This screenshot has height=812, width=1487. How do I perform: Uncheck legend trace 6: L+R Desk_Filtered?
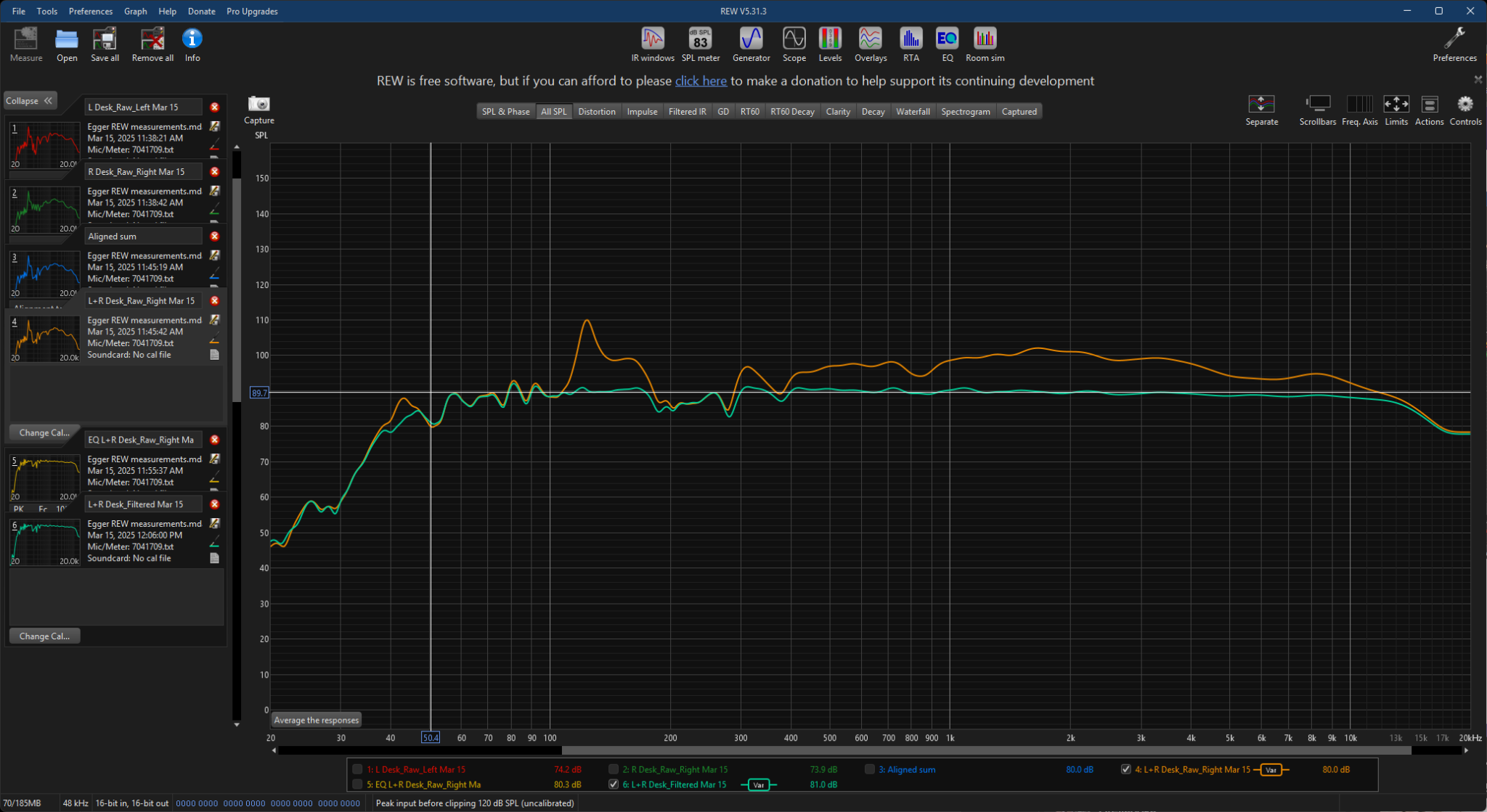coord(614,784)
